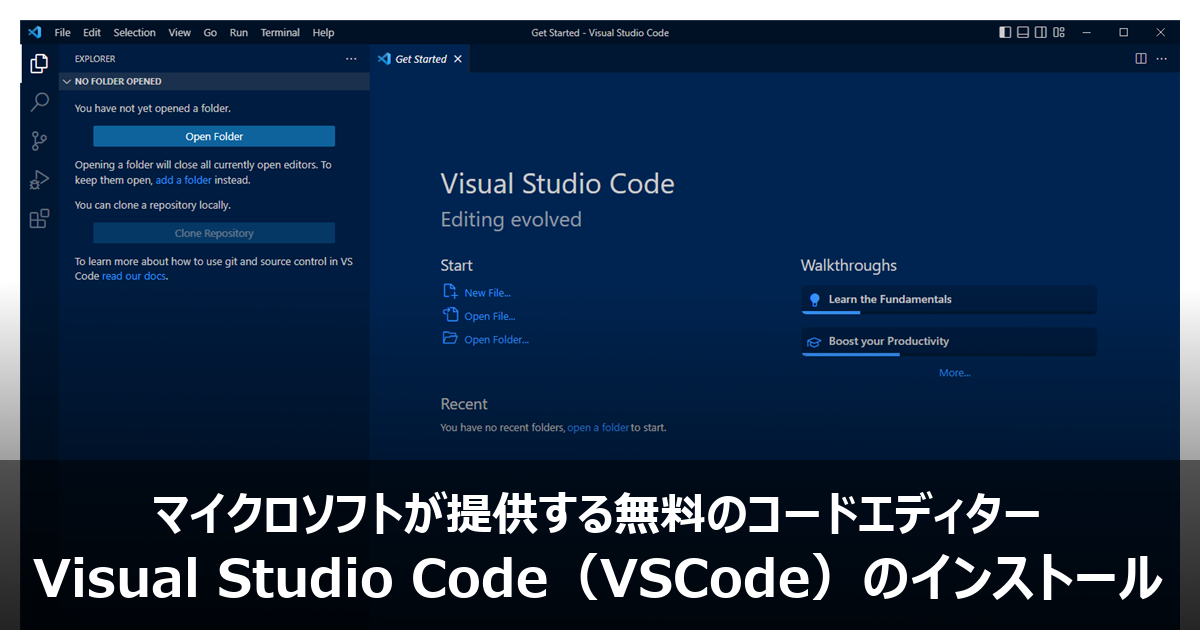
Task: Click the 'Recent' heading
Action: (x=464, y=404)
